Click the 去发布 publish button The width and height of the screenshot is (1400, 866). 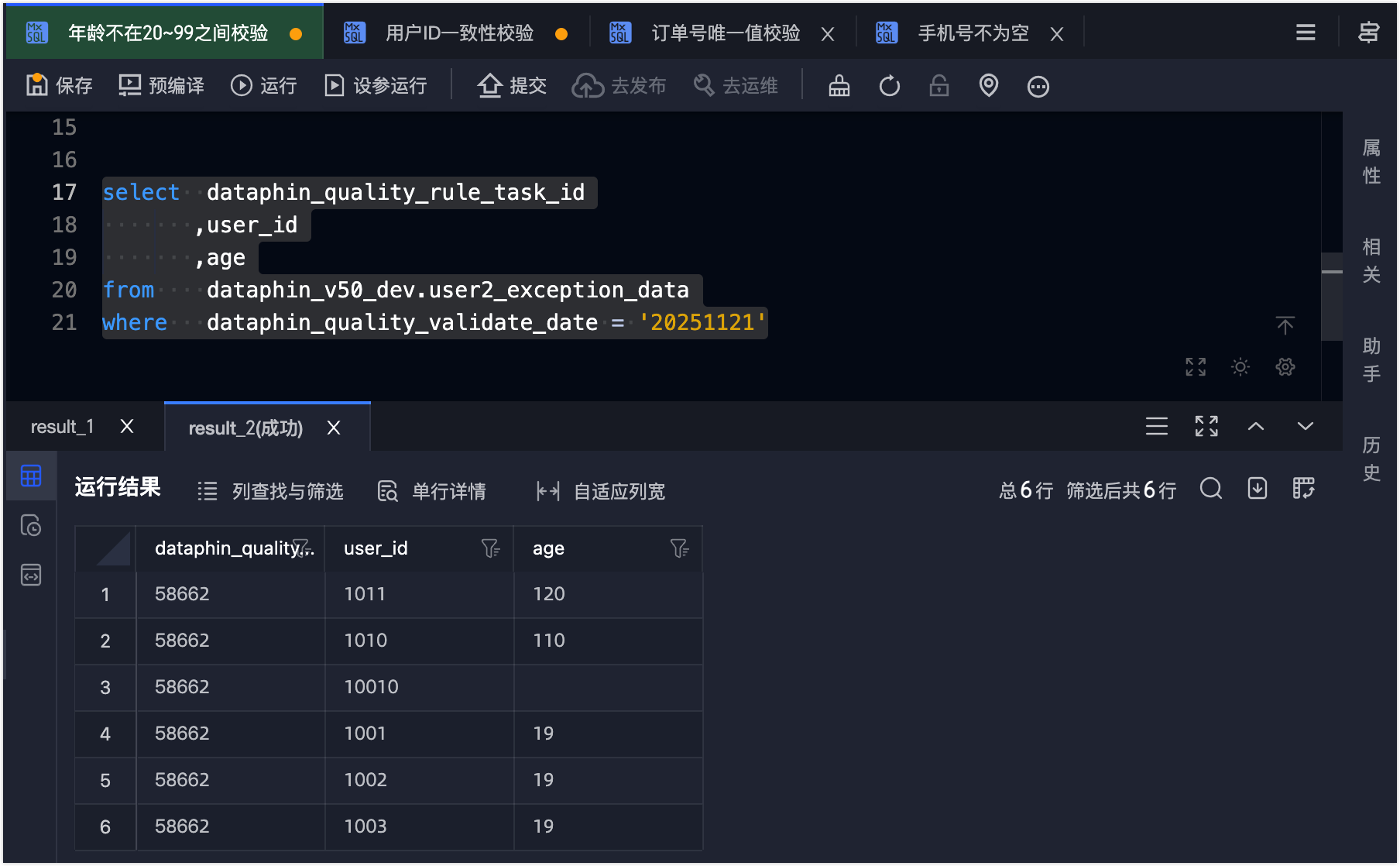(x=619, y=85)
